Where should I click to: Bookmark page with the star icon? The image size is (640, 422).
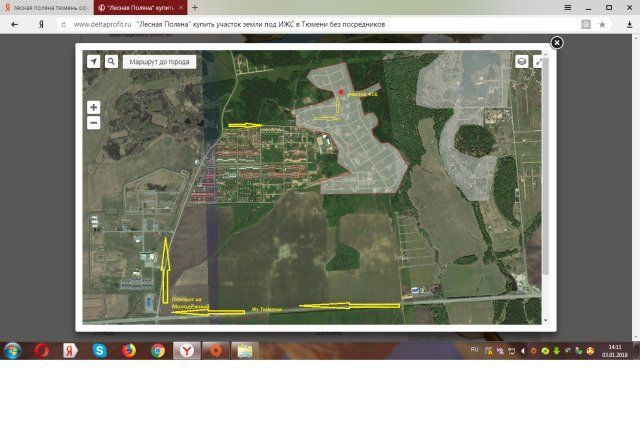tap(602, 24)
